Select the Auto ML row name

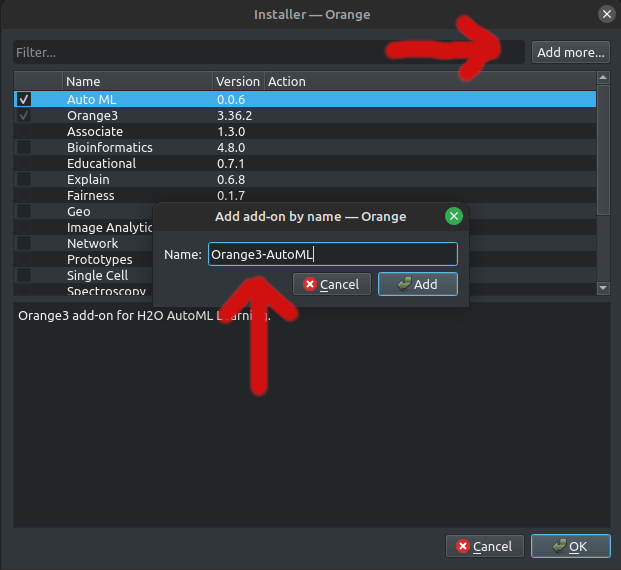[91, 99]
